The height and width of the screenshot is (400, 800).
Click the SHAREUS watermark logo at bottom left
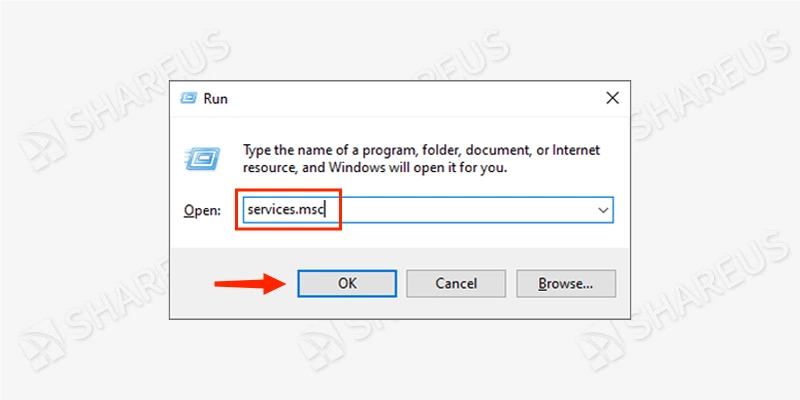point(42,344)
